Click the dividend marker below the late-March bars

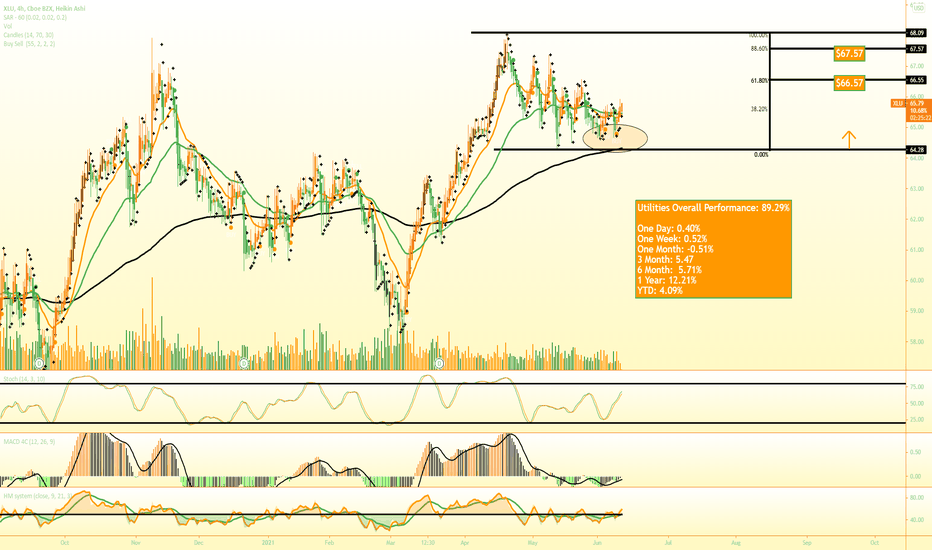coord(440,363)
